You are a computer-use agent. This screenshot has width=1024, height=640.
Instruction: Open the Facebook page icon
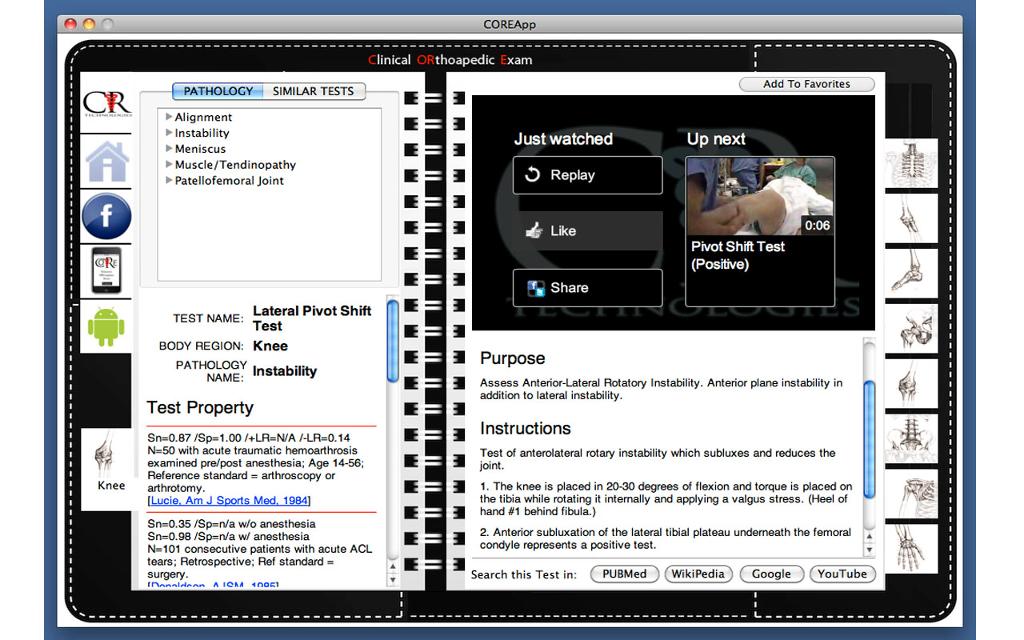[x=107, y=216]
